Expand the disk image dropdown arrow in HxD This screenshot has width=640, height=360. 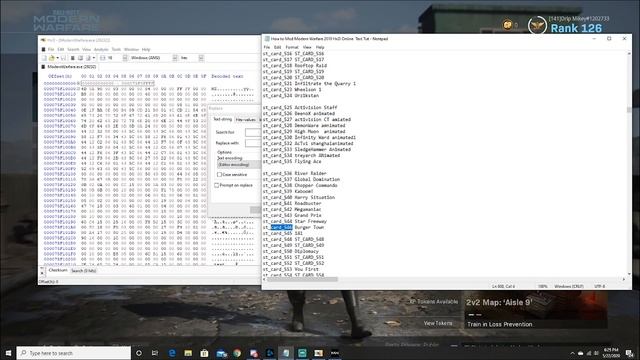[93, 58]
